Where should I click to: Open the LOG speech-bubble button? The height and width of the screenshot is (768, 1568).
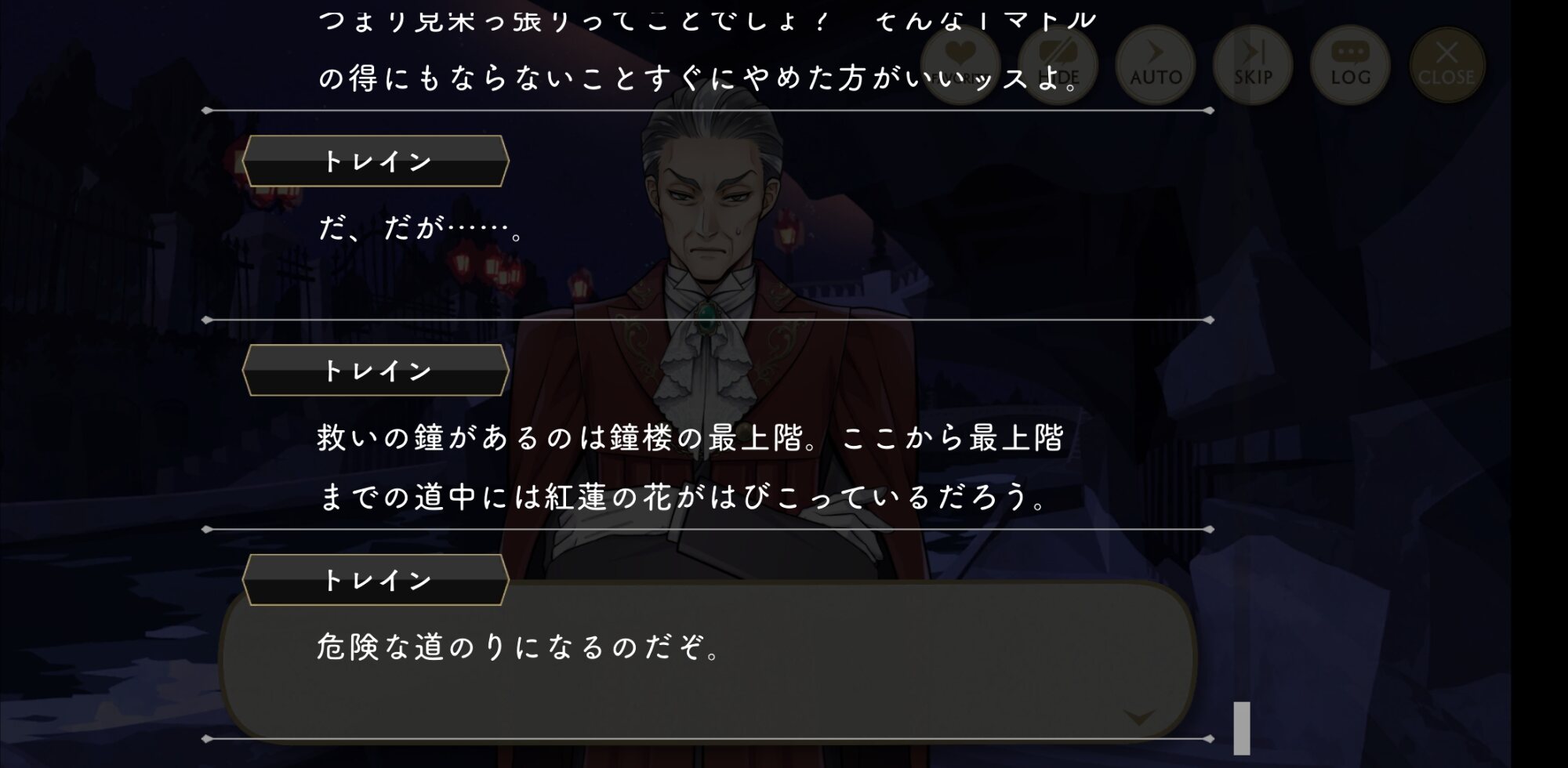pyautogui.click(x=1350, y=64)
